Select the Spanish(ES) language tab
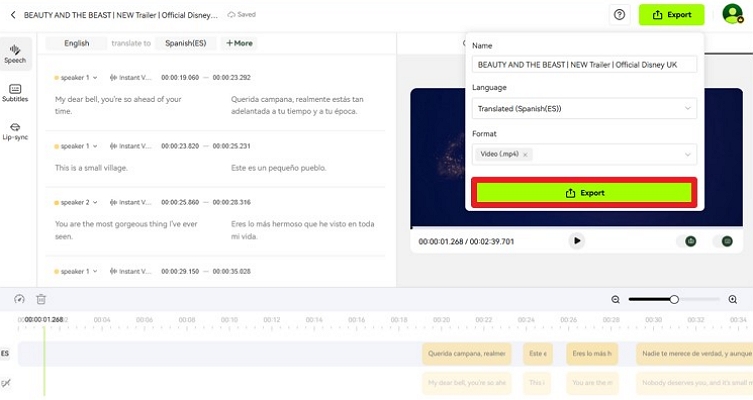 (187, 43)
